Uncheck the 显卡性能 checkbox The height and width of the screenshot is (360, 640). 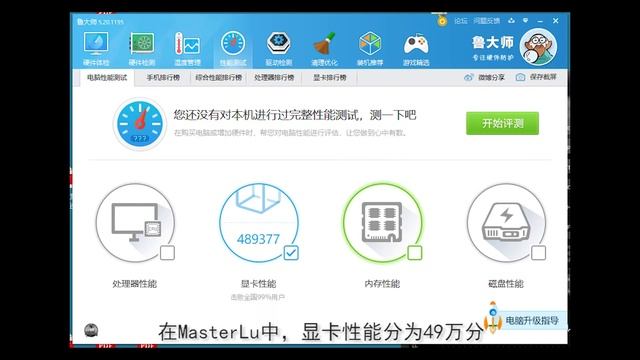(x=291, y=253)
